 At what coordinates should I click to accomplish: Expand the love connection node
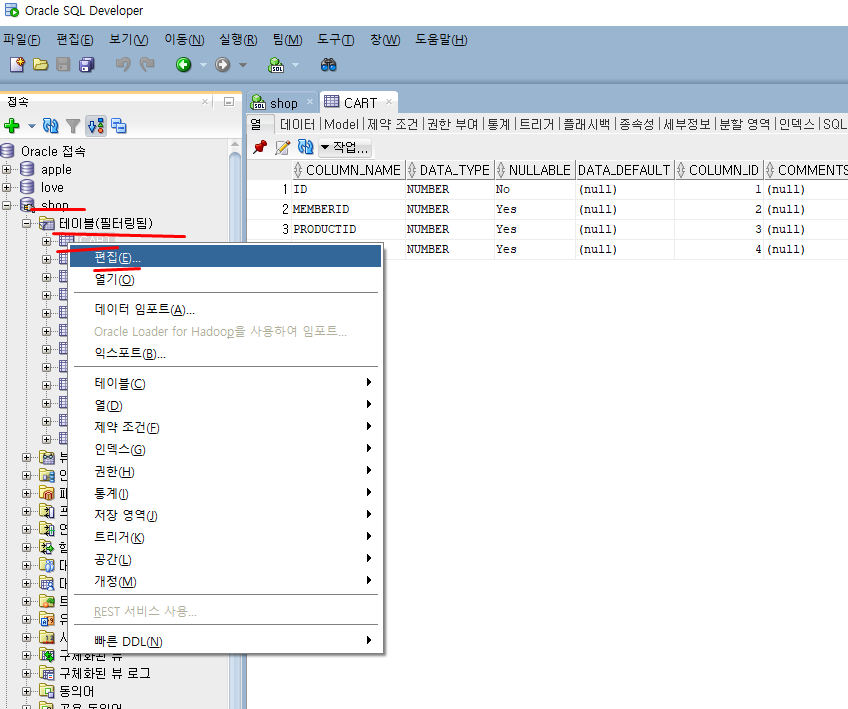point(6,187)
